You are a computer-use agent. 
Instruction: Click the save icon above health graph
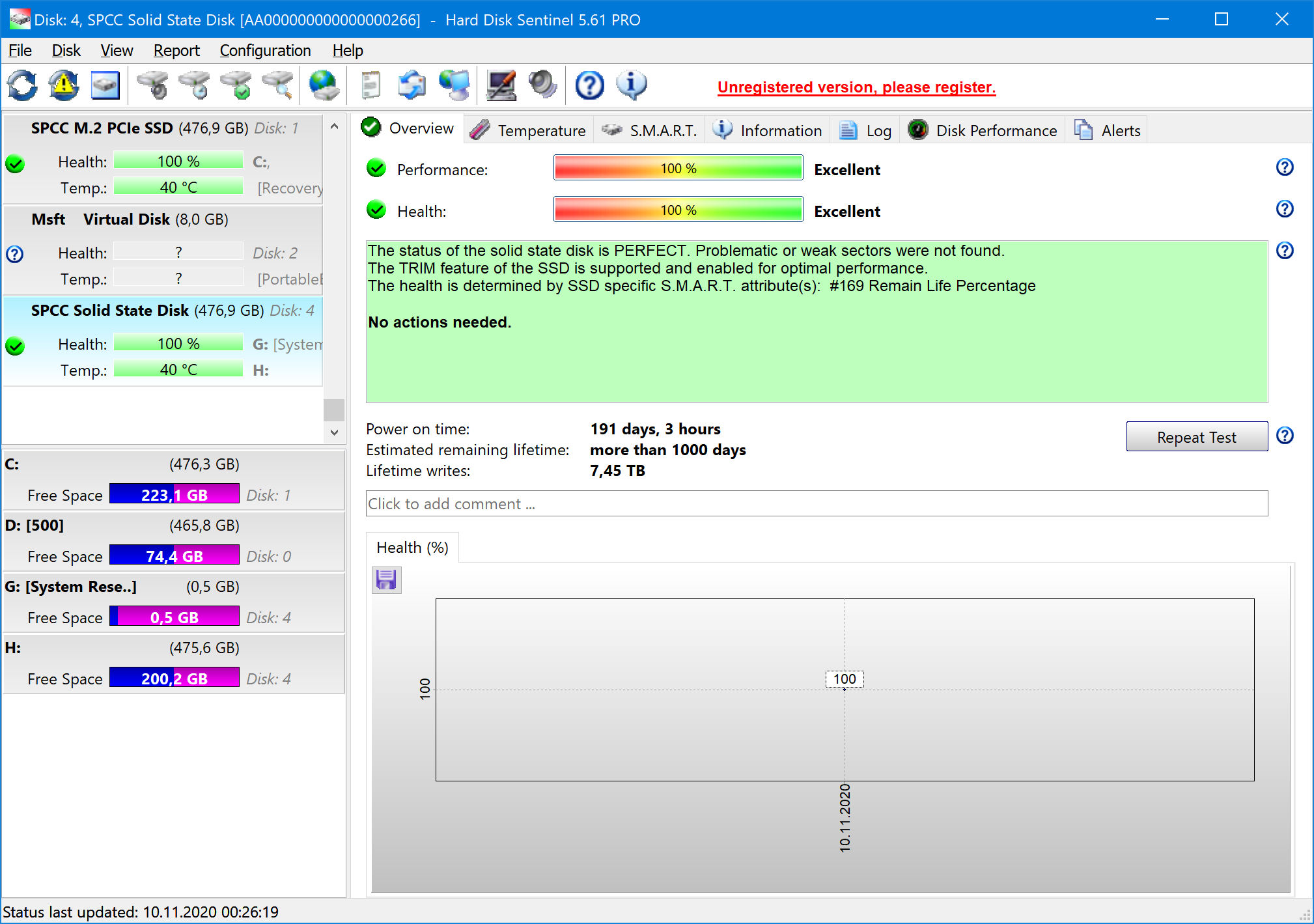pyautogui.click(x=386, y=580)
